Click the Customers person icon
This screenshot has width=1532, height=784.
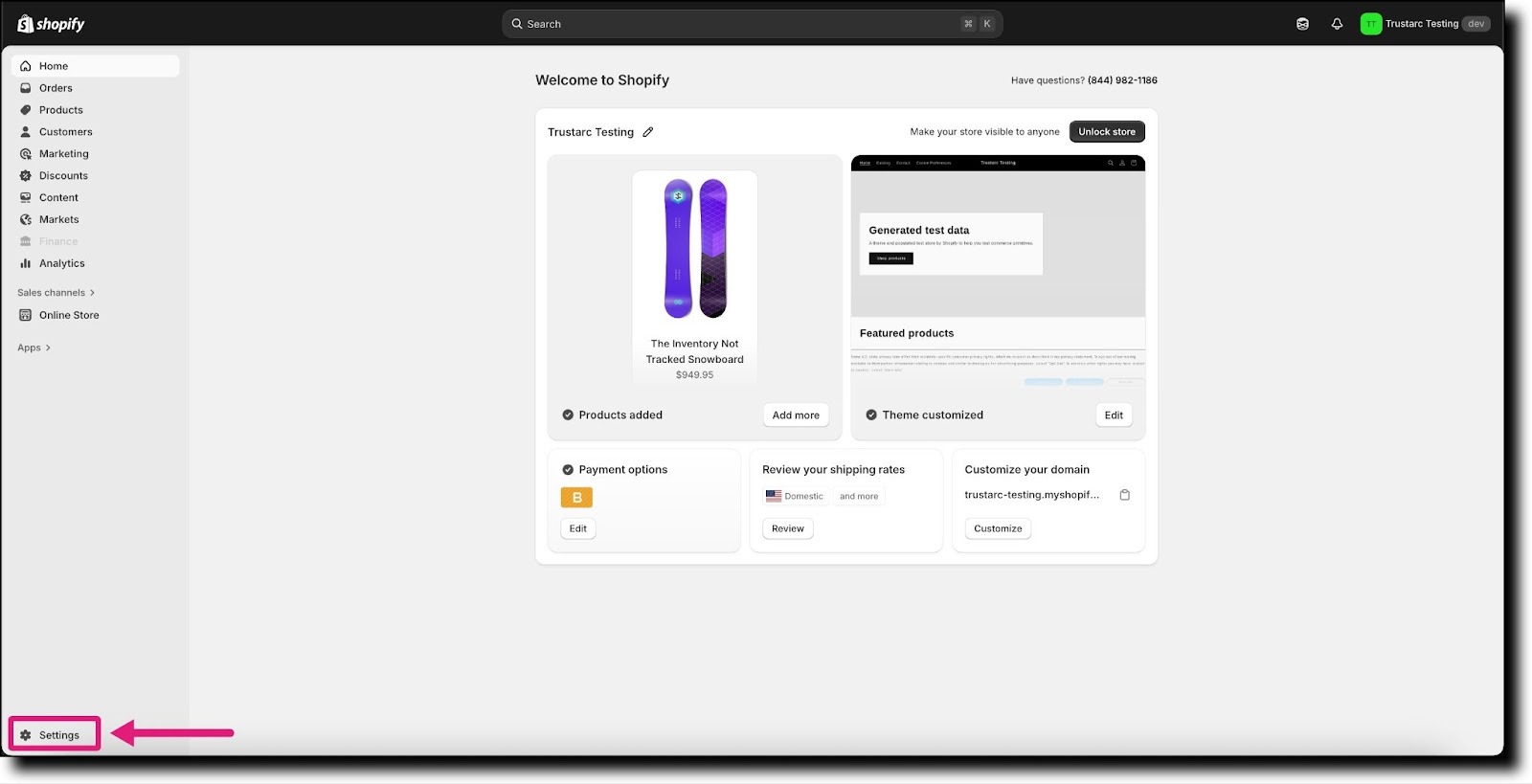[x=26, y=132]
